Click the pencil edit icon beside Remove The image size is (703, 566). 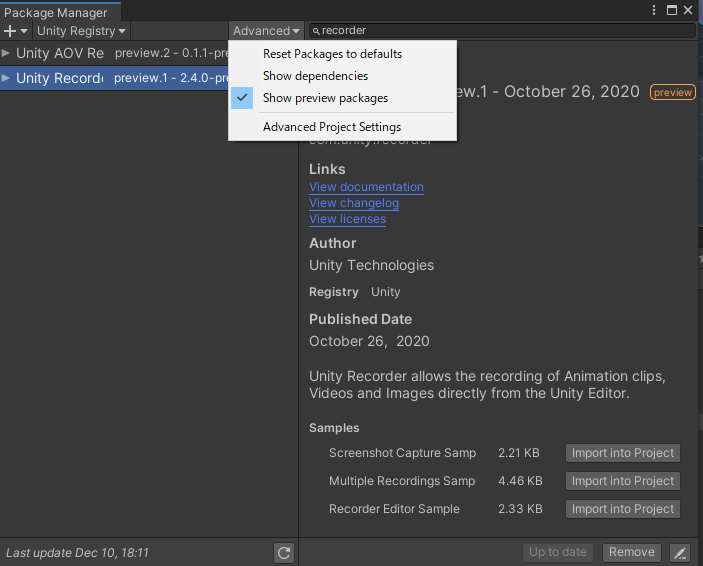680,552
